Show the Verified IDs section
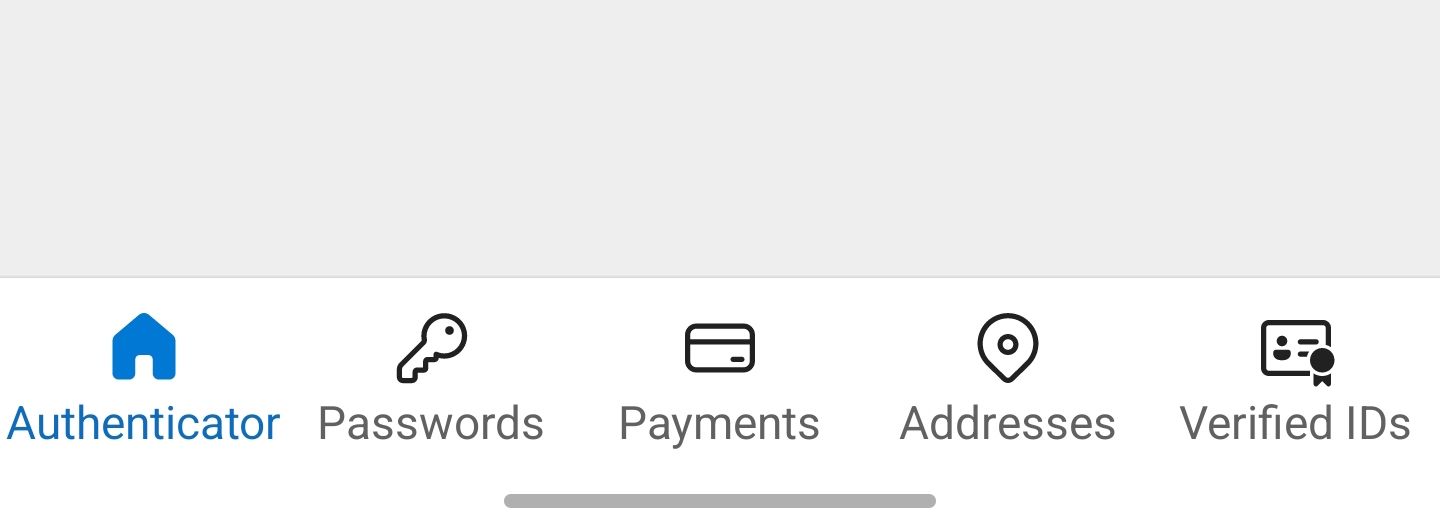Image resolution: width=1440 pixels, height=527 pixels. (1296, 380)
